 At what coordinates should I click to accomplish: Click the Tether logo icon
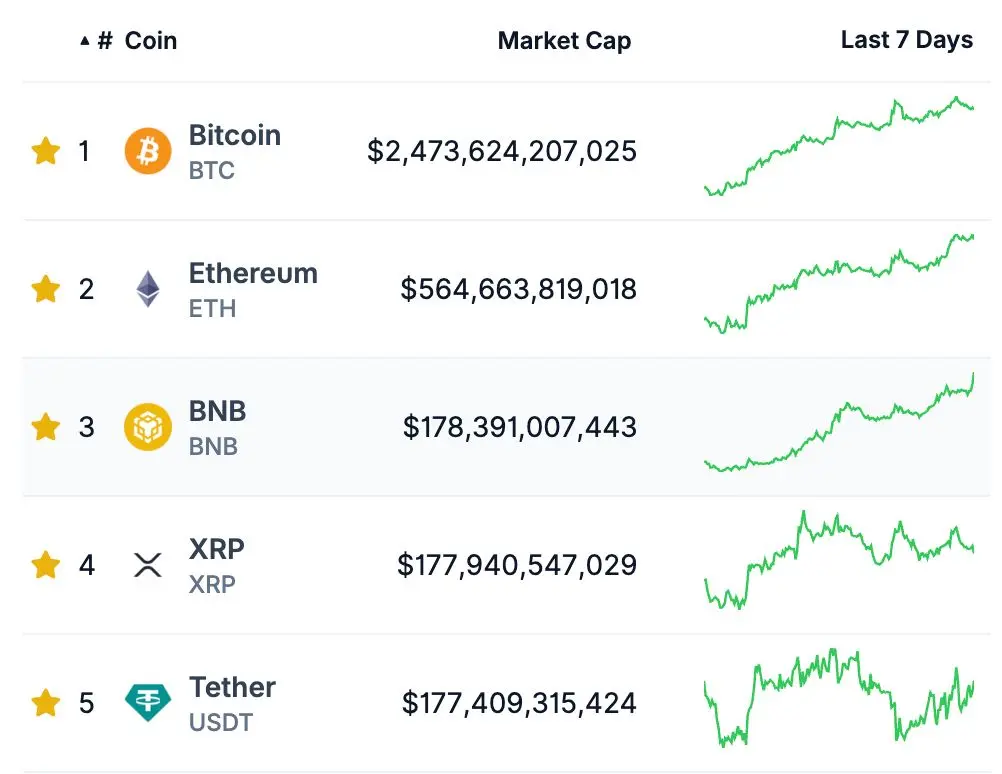click(148, 703)
